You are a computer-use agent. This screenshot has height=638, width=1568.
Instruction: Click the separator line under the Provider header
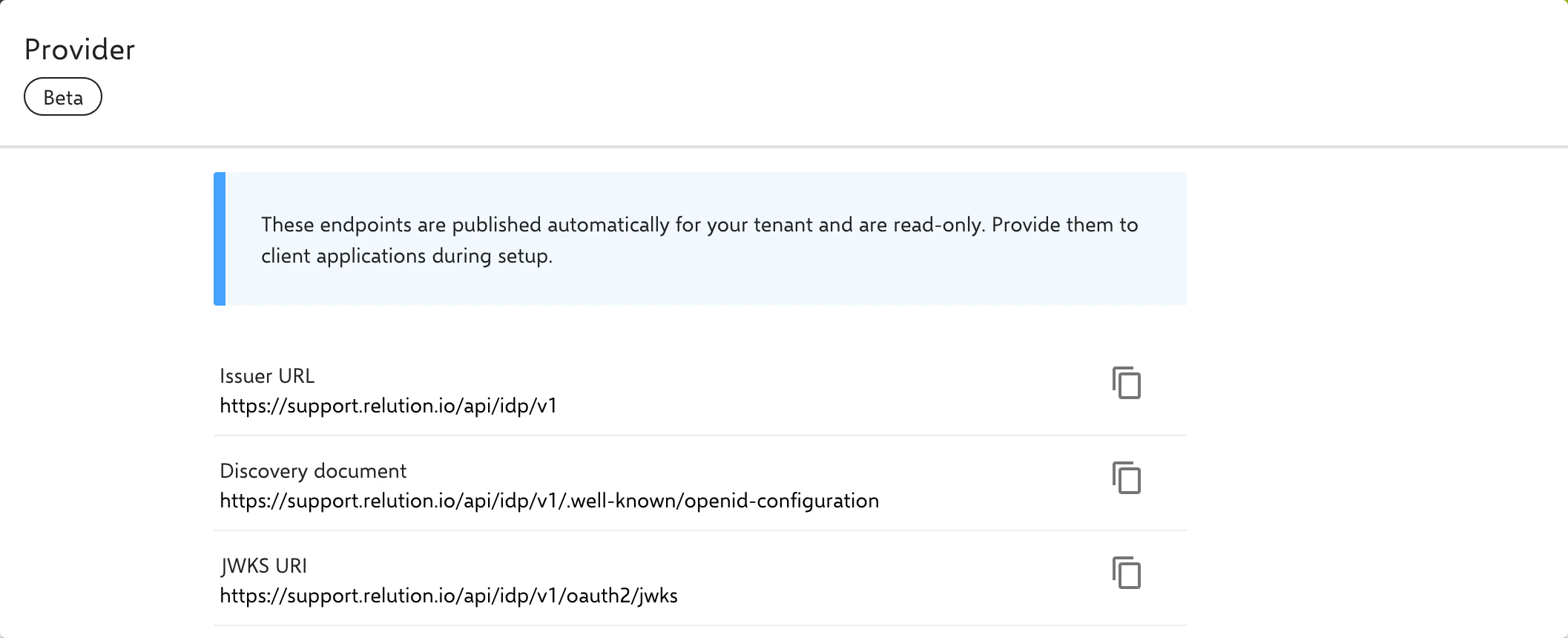tap(784, 147)
